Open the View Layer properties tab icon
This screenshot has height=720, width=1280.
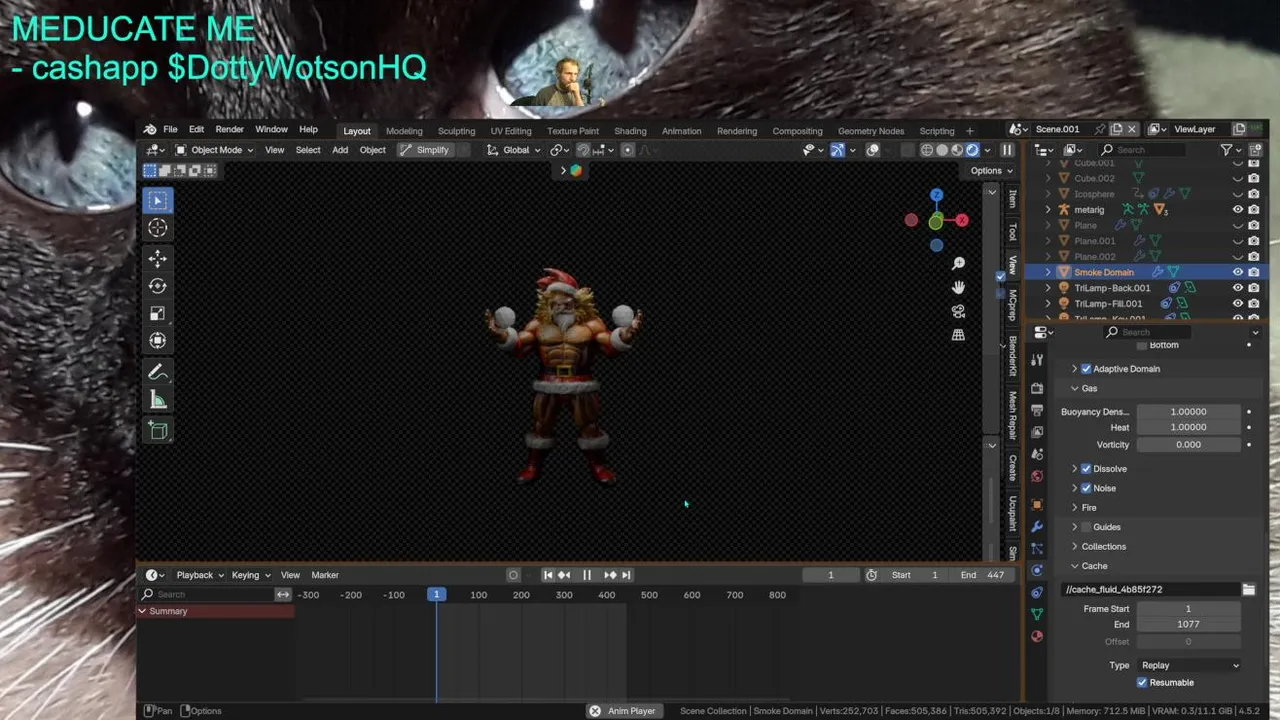pos(1037,432)
